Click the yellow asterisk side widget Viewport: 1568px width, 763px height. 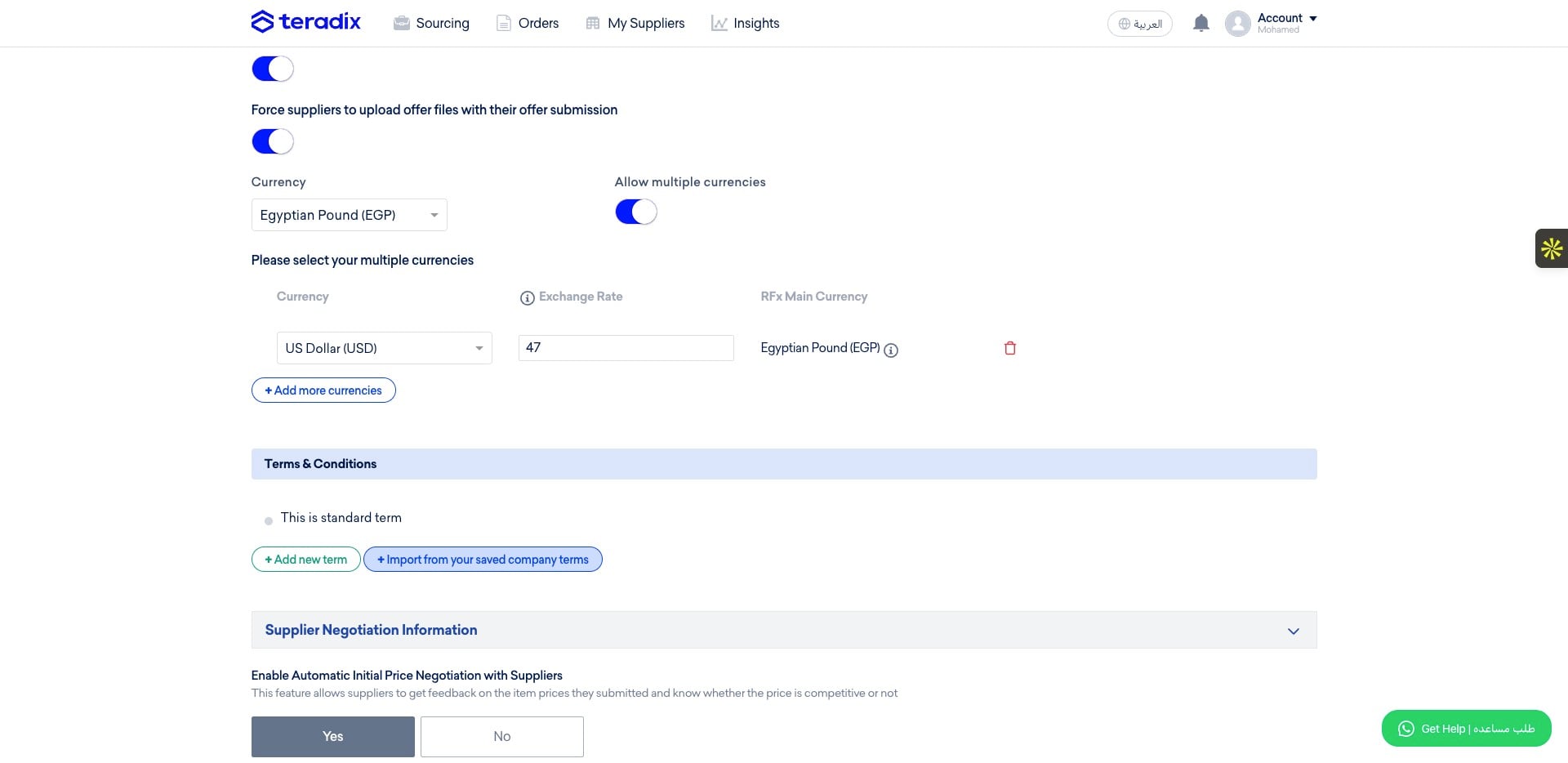coord(1552,248)
